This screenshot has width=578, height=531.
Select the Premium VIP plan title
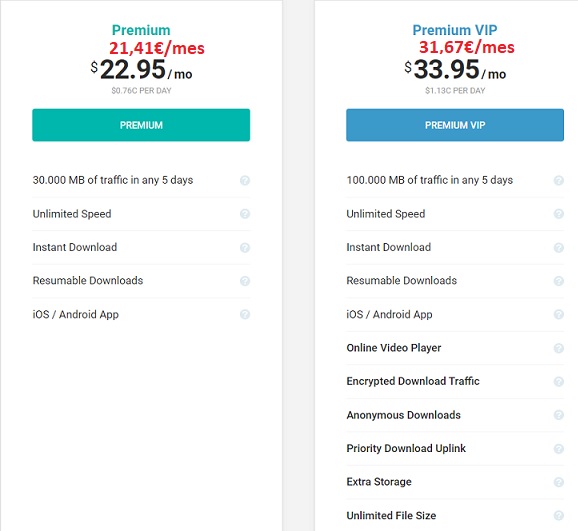(x=455, y=30)
